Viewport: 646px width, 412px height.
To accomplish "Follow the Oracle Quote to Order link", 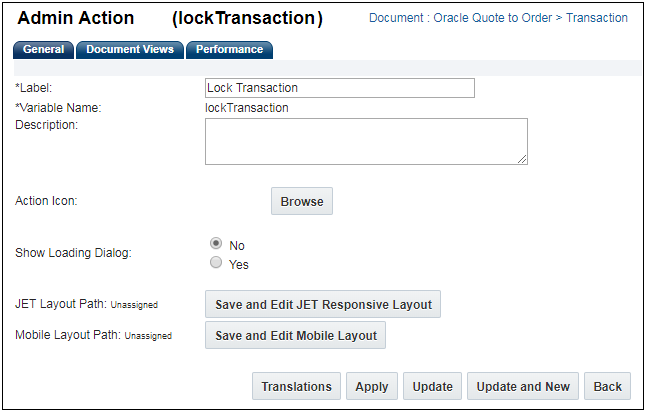I will click(492, 18).
